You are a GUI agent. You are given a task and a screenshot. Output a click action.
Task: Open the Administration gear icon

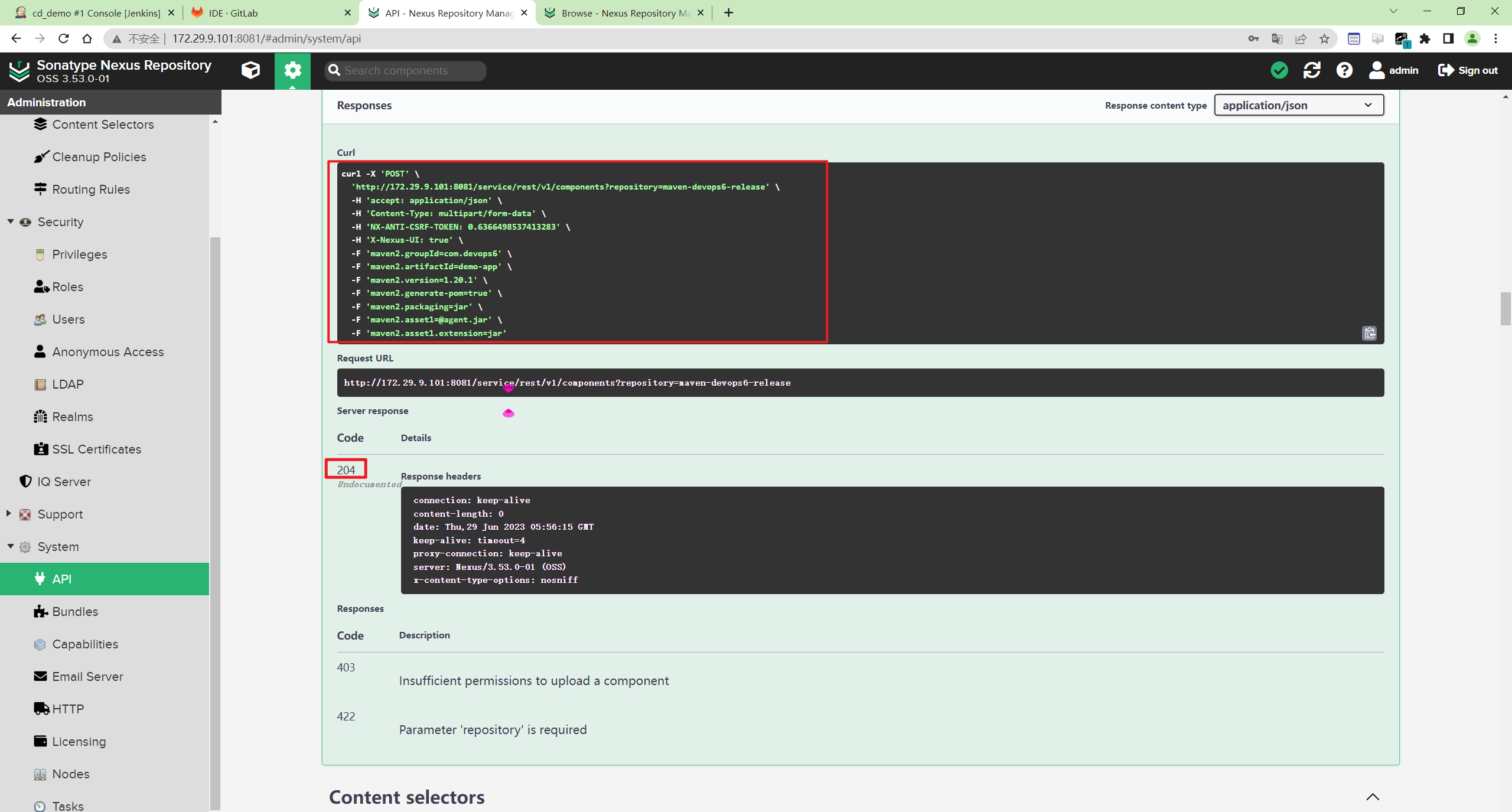pyautogui.click(x=292, y=70)
